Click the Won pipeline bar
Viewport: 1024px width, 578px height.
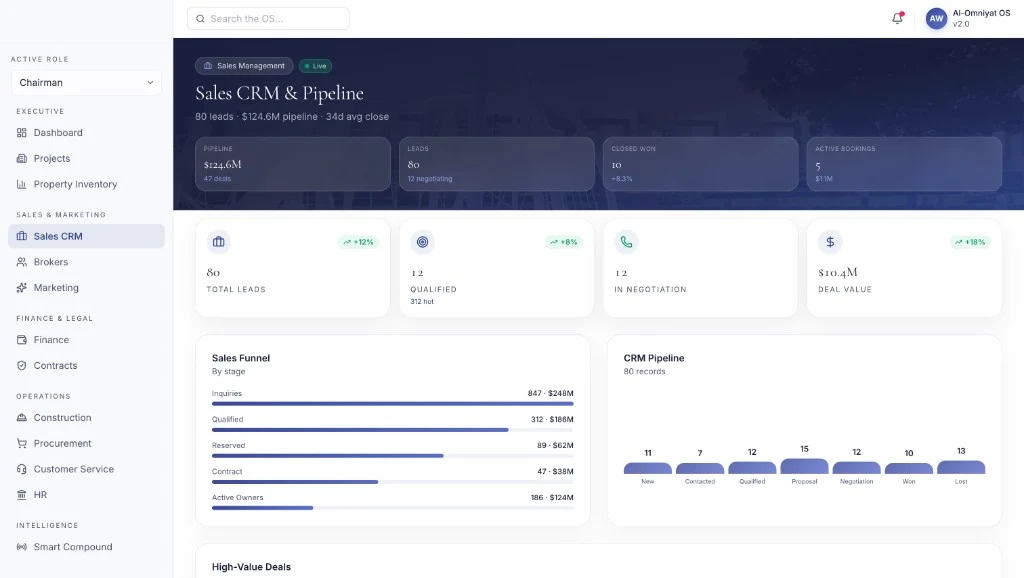click(908, 468)
